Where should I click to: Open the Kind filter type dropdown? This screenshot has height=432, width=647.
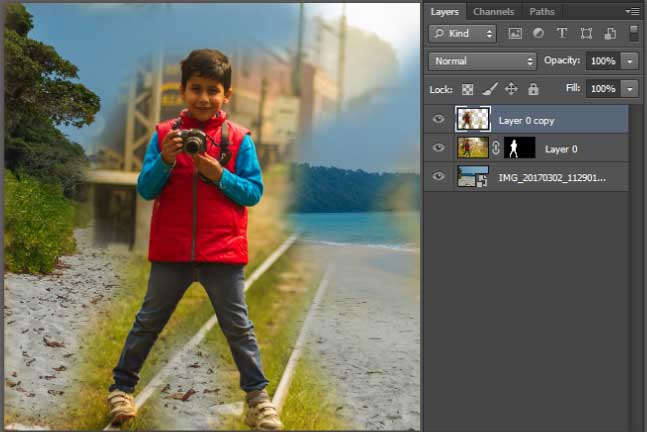coord(462,33)
